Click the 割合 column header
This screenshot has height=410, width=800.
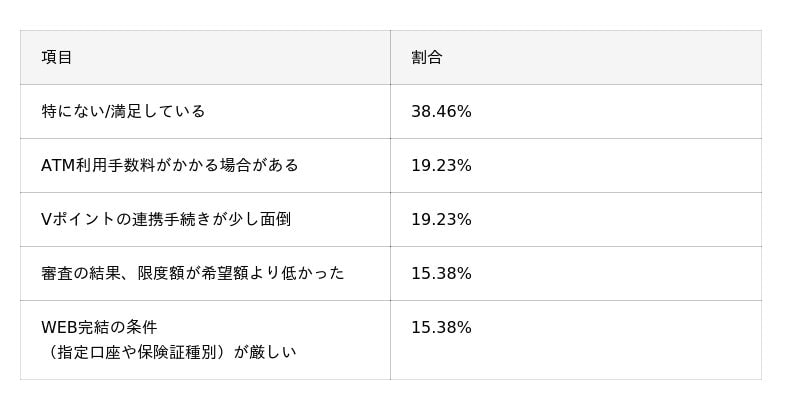(426, 58)
